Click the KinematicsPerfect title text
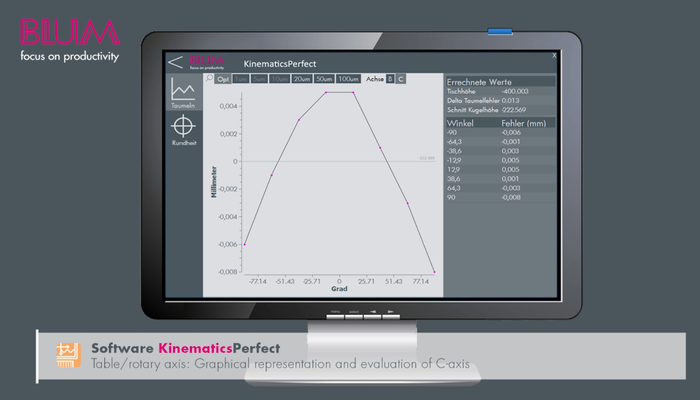This screenshot has width=700, height=400. click(279, 64)
